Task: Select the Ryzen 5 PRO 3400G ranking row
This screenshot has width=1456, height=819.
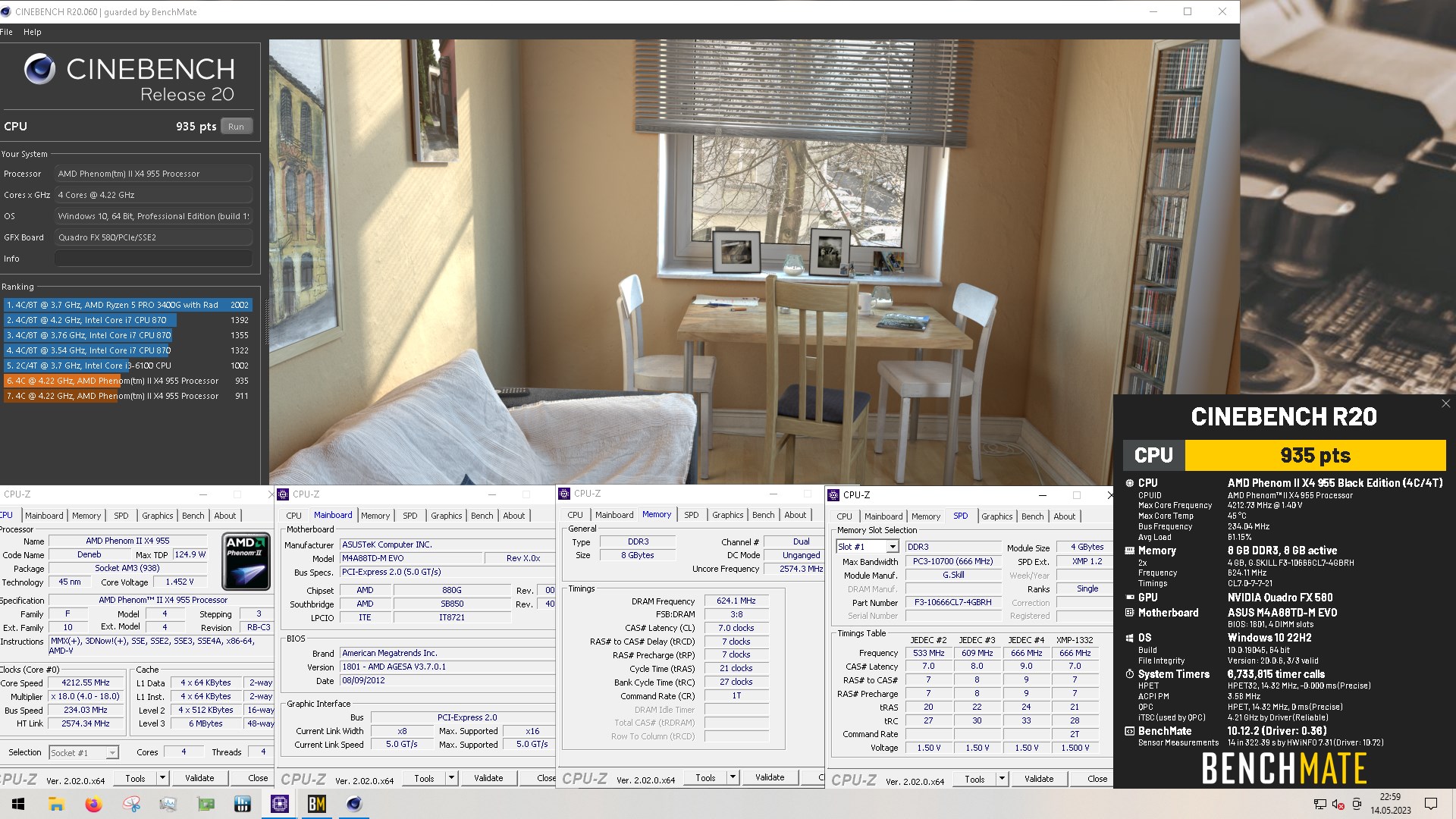Action: (127, 305)
